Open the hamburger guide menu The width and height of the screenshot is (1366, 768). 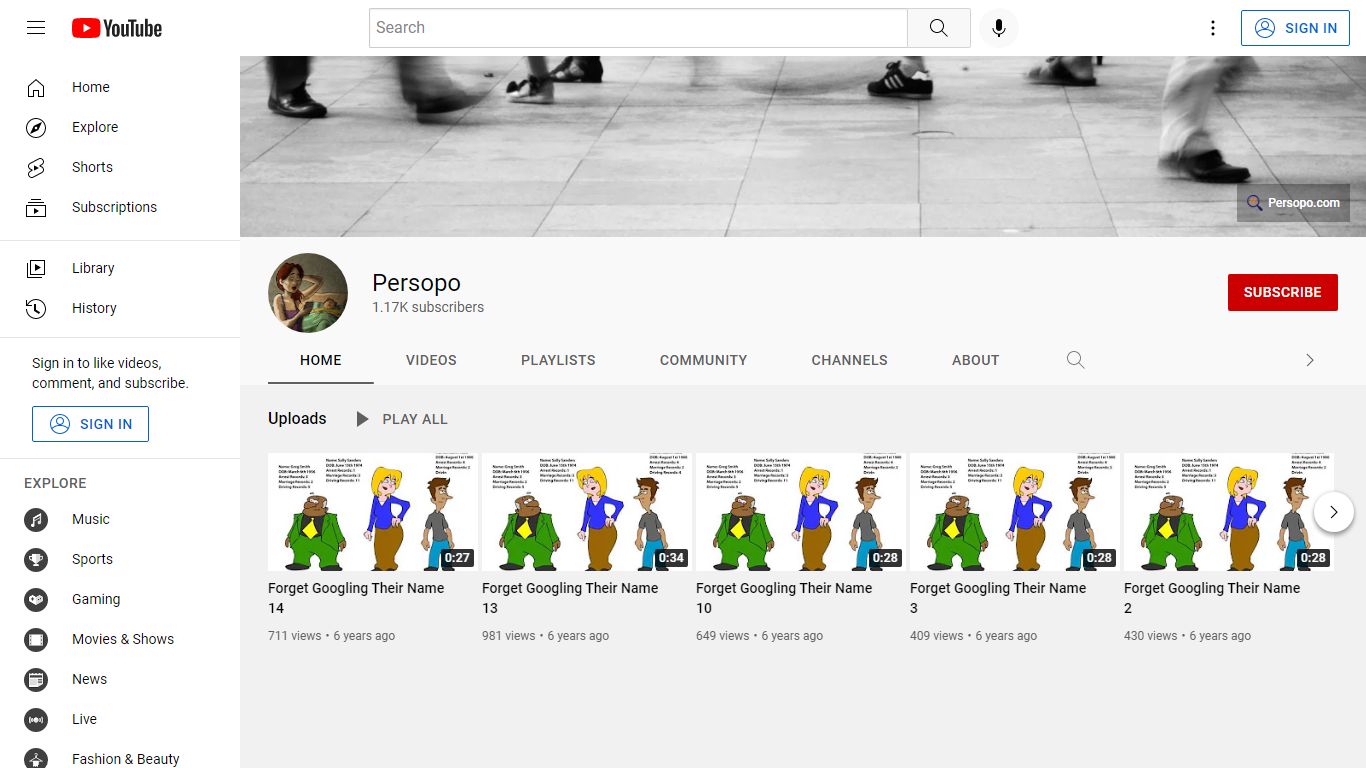coord(36,28)
